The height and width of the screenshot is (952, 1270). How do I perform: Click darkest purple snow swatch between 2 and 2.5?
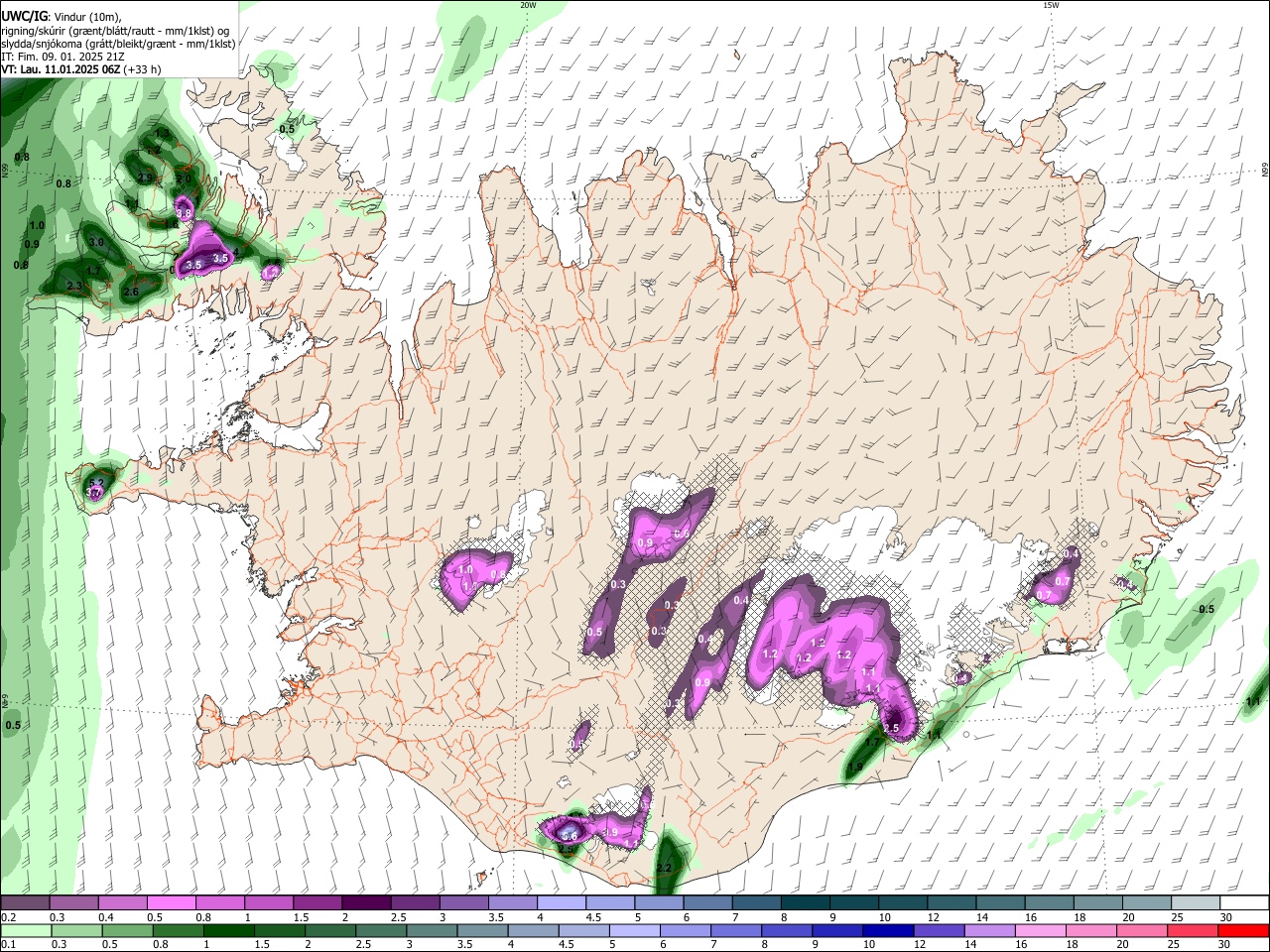(366, 902)
